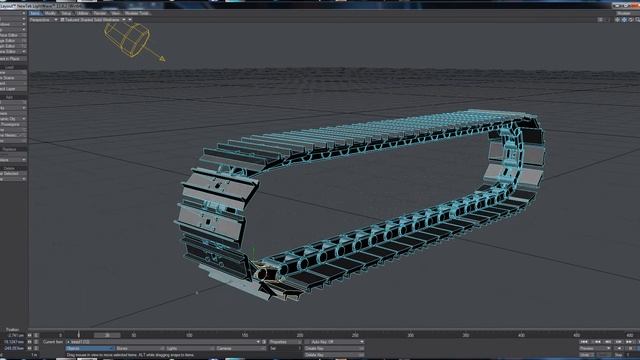This screenshot has height=360, width=640.
Task: Toggle the X position channel button
Action: (x=29, y=335)
